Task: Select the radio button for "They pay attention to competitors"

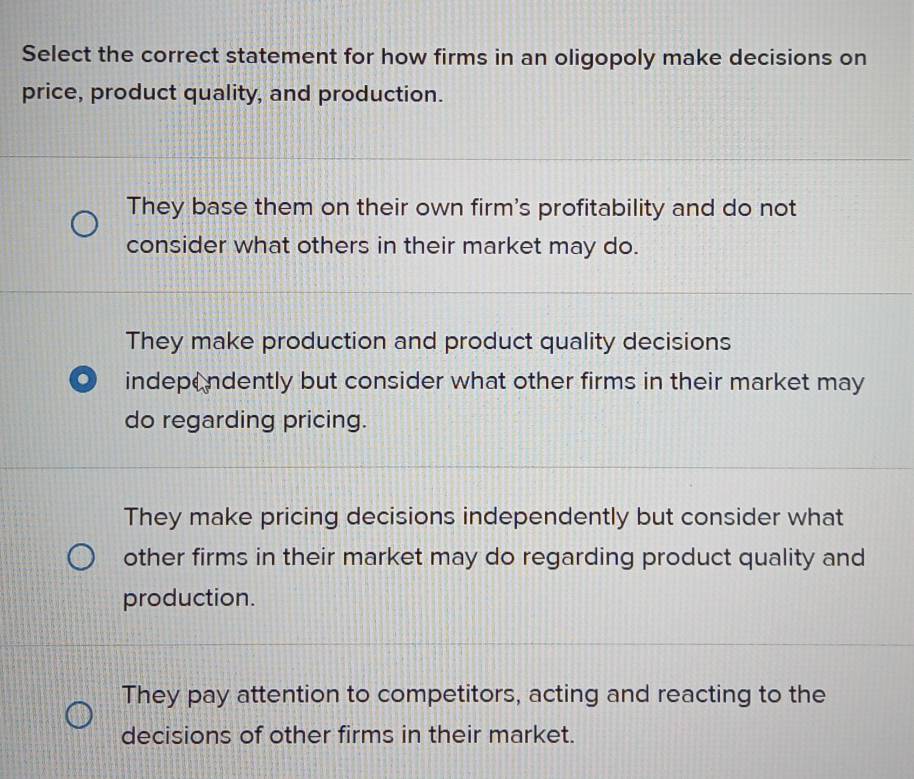Action: [80, 715]
